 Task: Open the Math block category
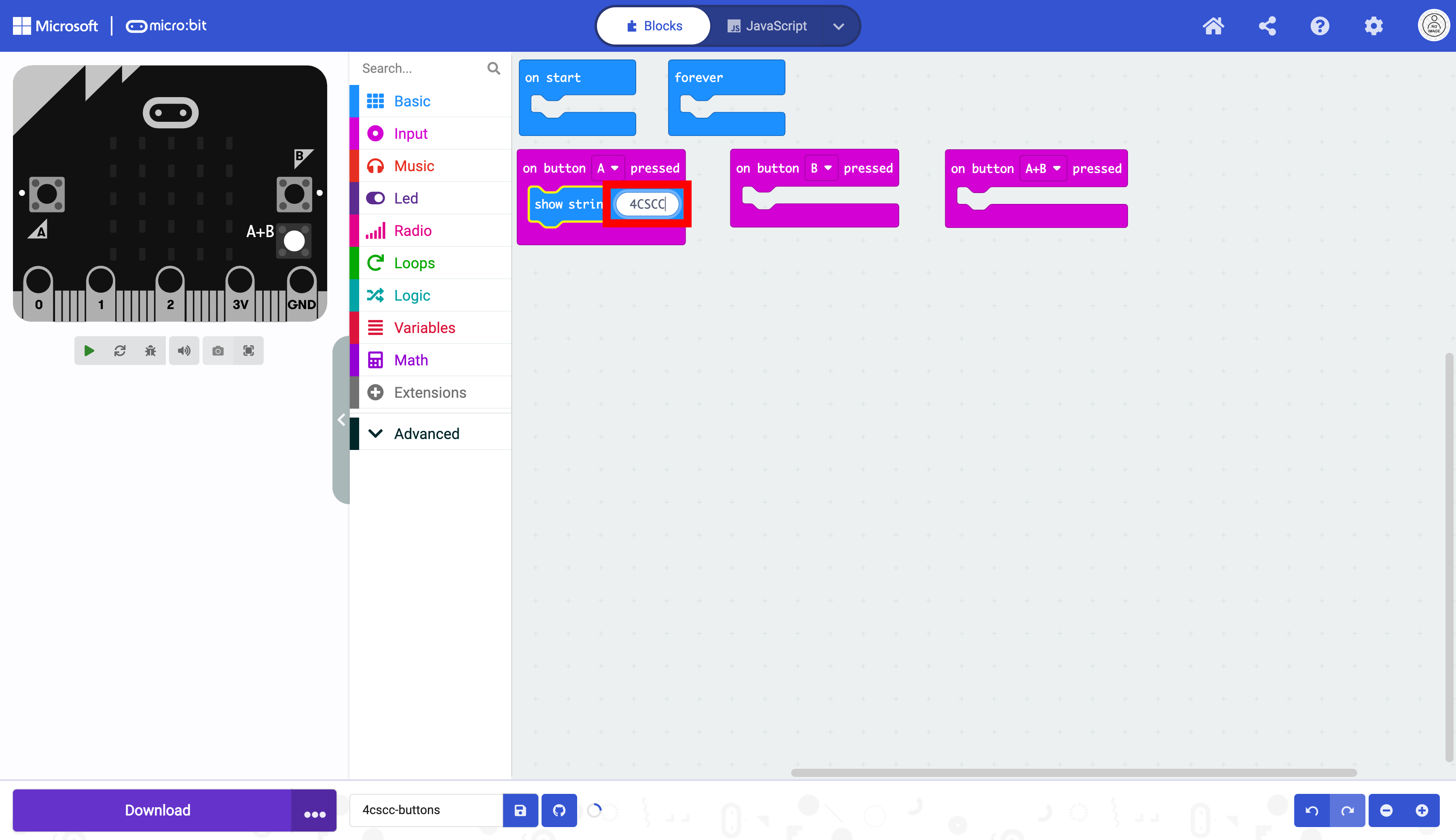[430, 359]
